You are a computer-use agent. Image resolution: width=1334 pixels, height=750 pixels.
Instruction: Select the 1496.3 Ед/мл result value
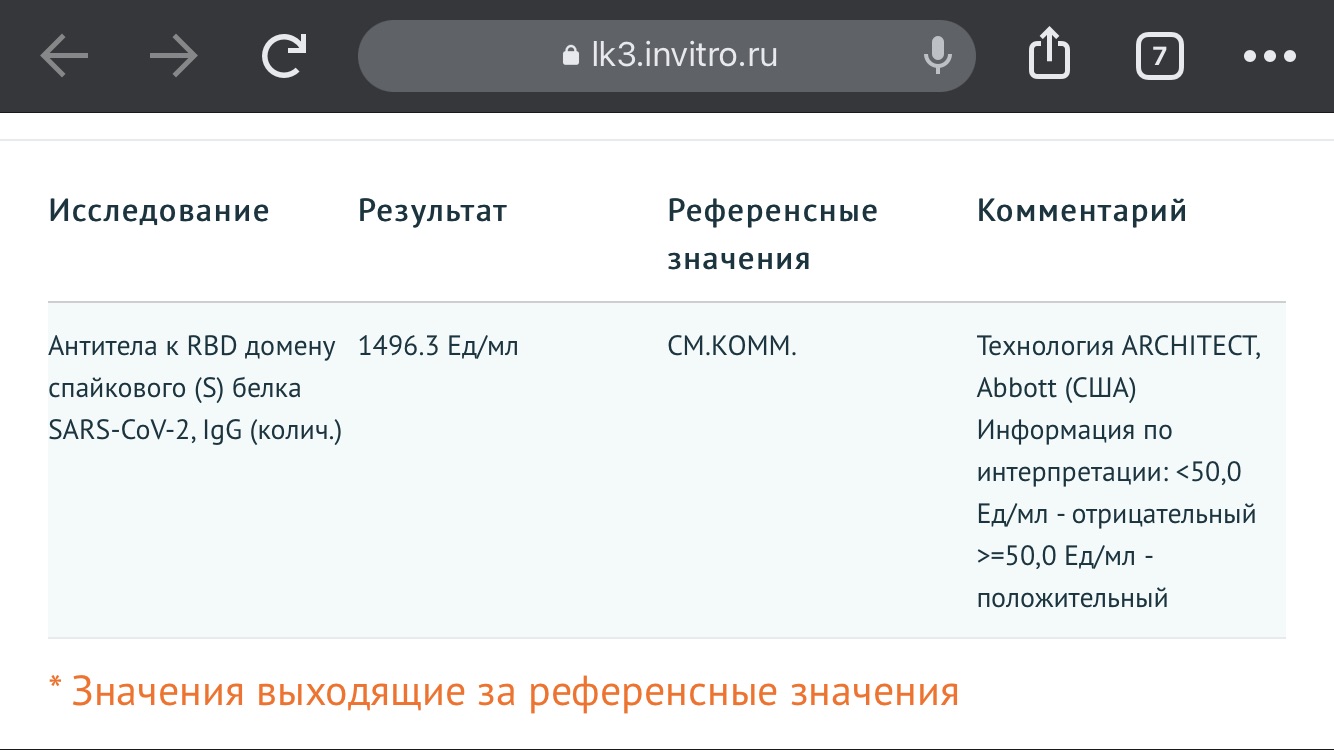[x=438, y=347]
